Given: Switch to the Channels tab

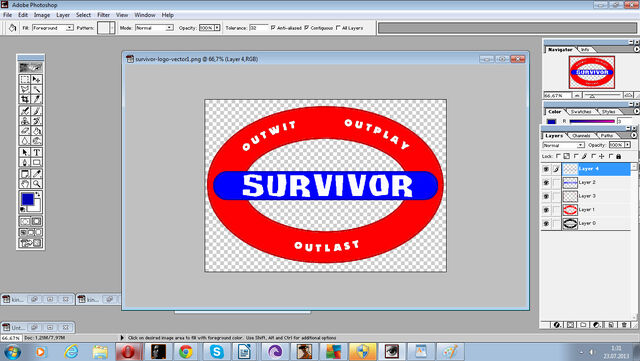Looking at the screenshot, I should (x=581, y=136).
